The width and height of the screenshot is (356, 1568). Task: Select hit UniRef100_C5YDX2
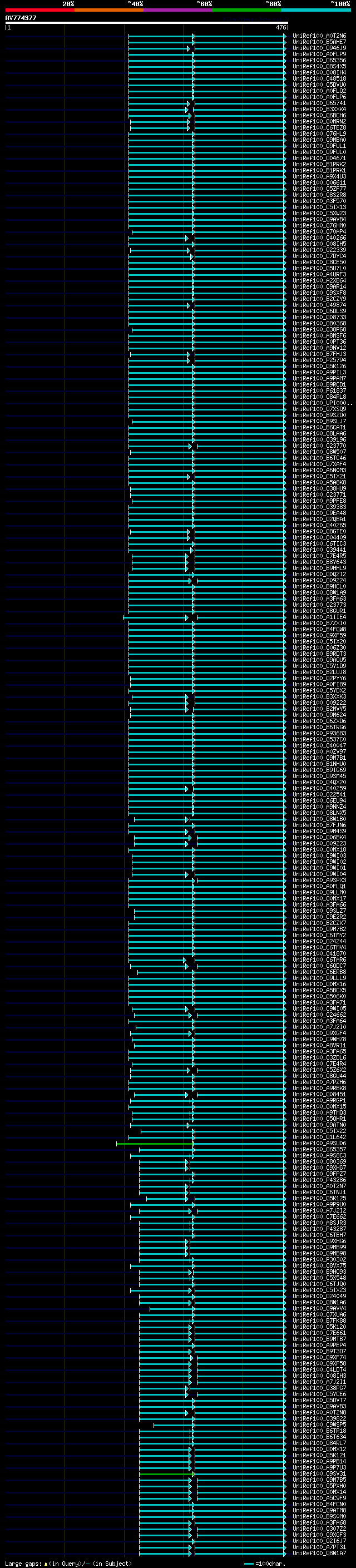319,690
